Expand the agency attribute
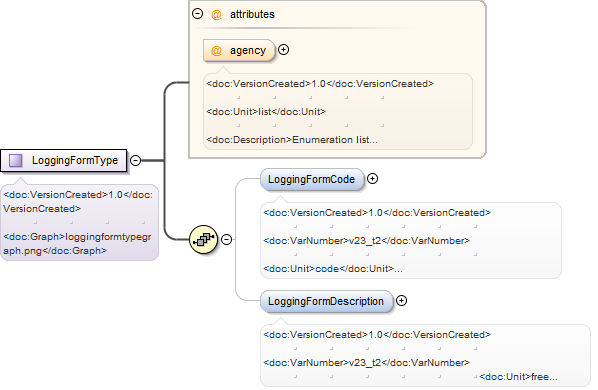This screenshot has width=598, height=390. [x=283, y=50]
